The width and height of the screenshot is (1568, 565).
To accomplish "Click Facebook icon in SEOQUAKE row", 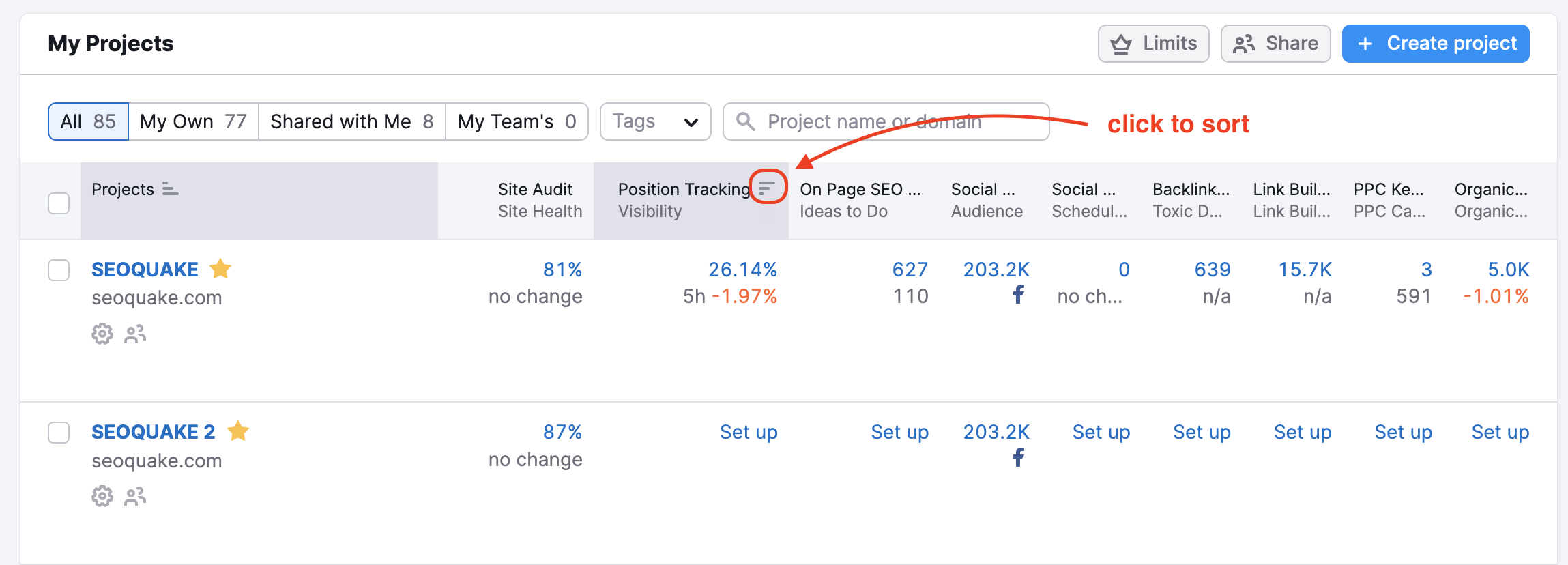I will tap(1018, 295).
